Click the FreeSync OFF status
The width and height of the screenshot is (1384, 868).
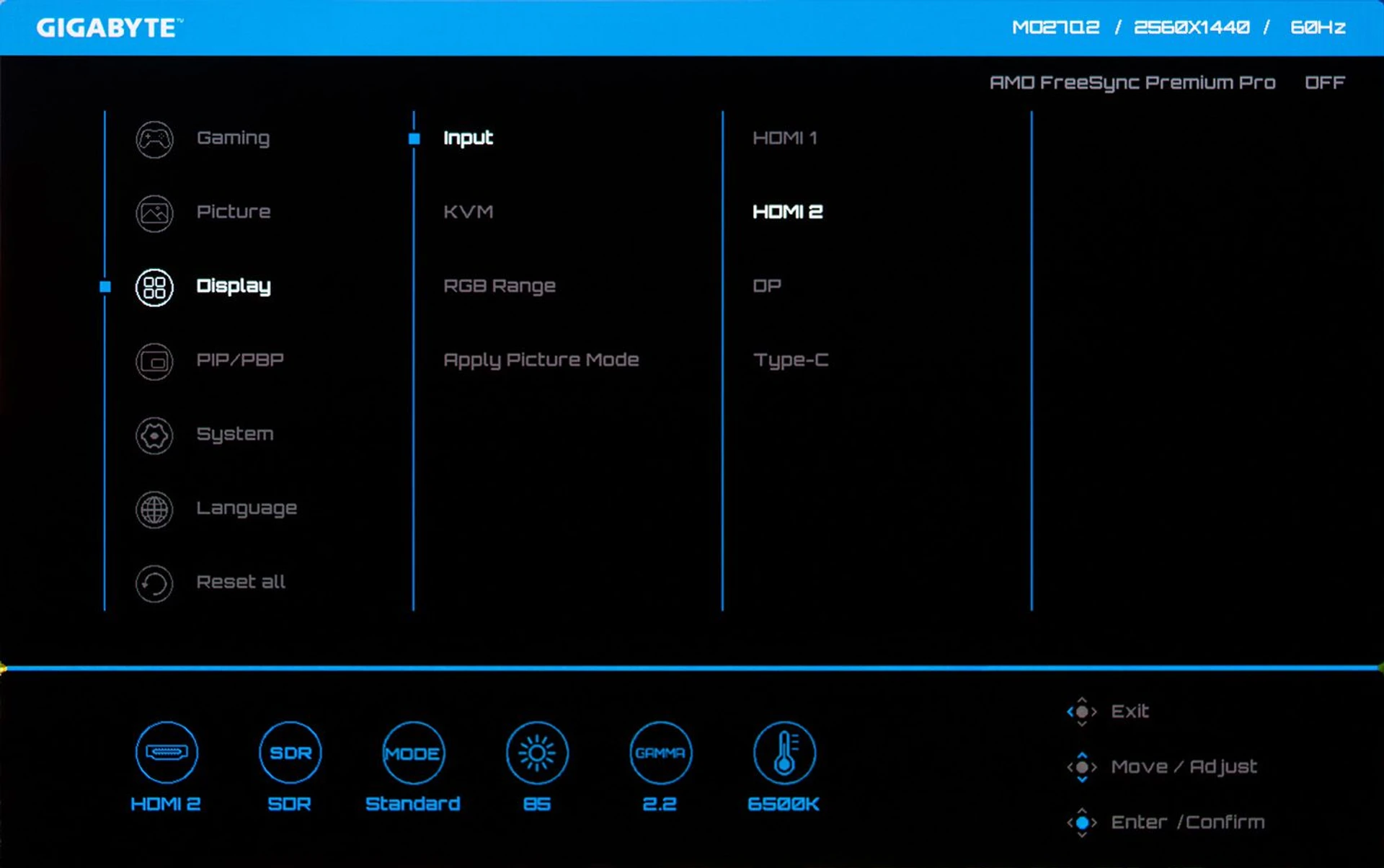click(1325, 82)
